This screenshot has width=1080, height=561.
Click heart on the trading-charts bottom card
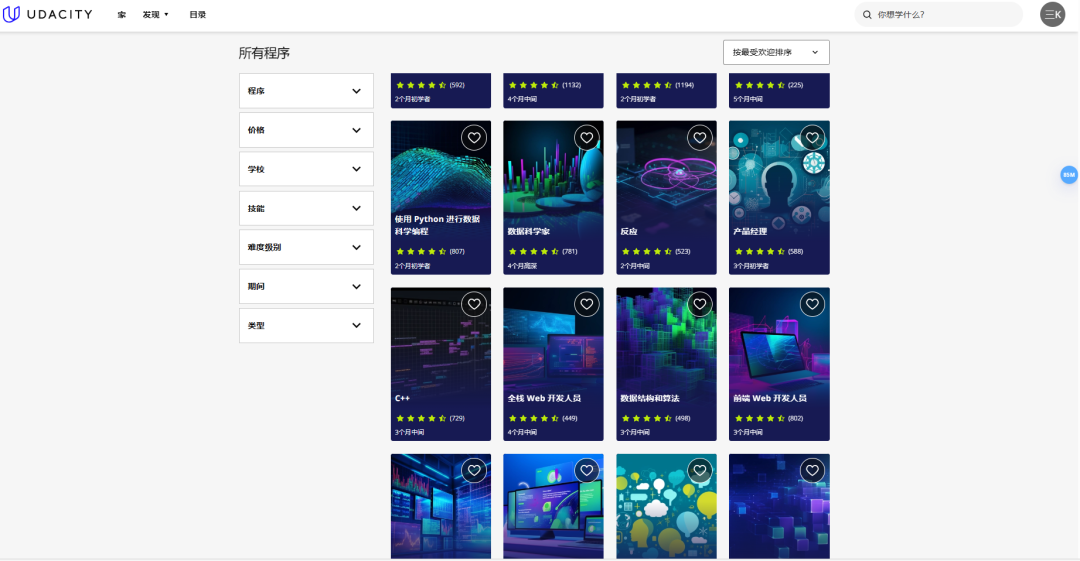pos(474,471)
